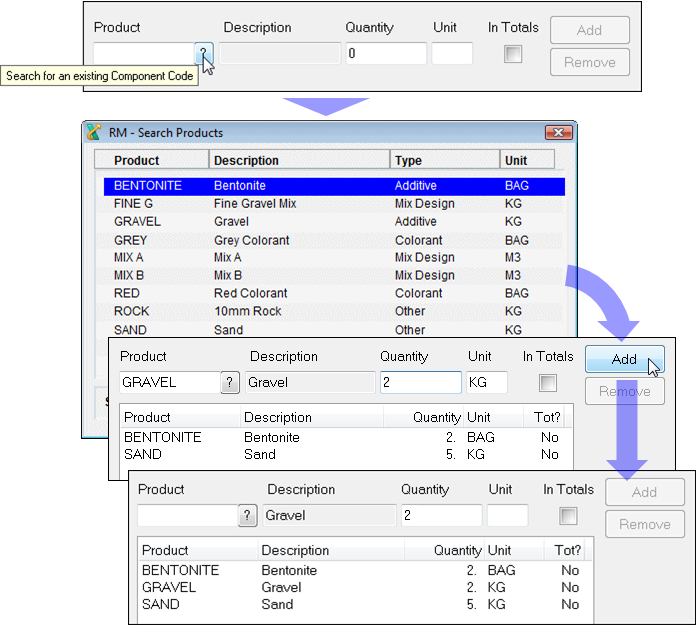Click the greyed Add button in top panel
This screenshot has width=696, height=625.
tap(589, 30)
